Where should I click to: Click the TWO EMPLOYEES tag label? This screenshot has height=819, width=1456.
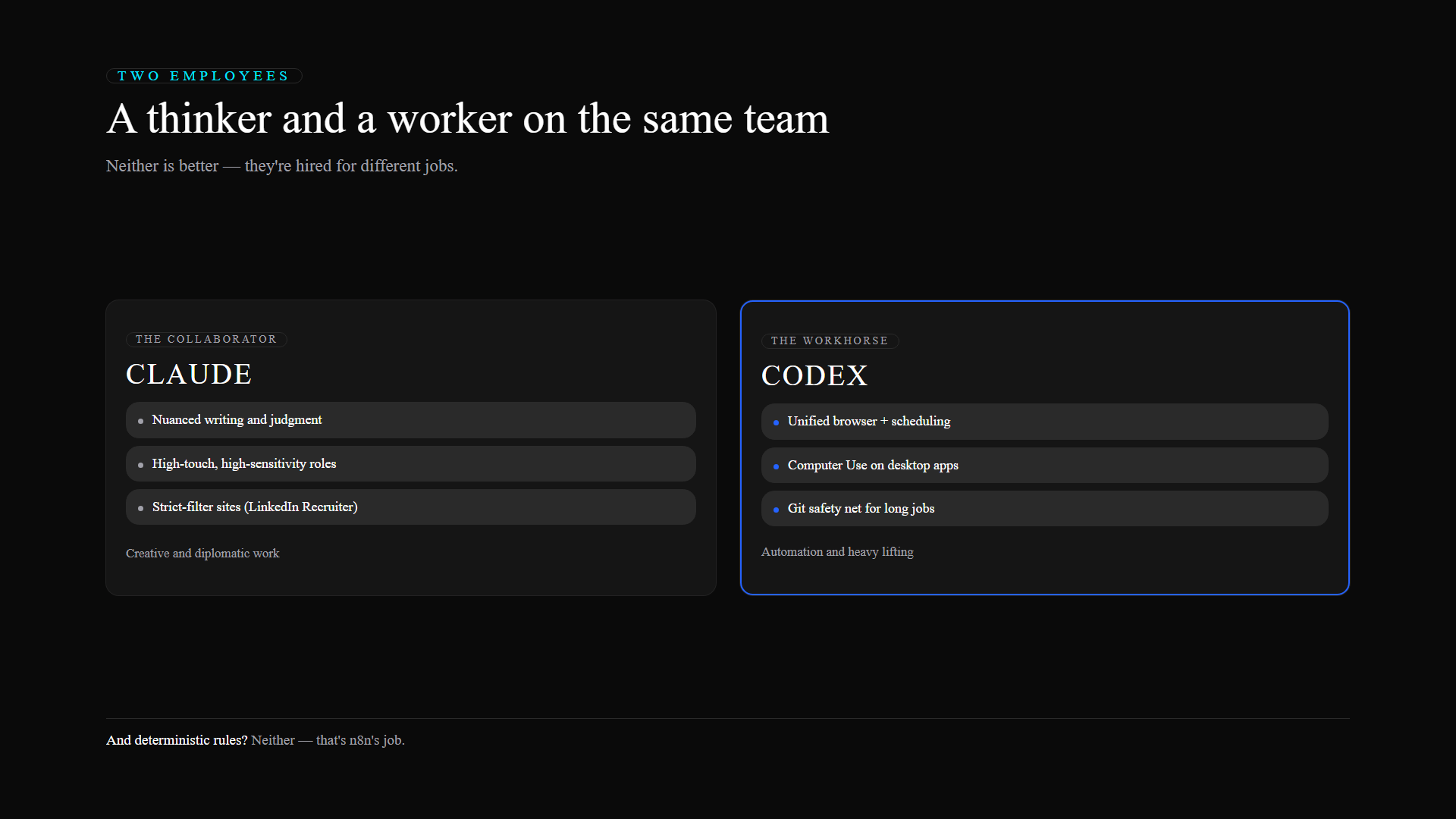tap(204, 76)
